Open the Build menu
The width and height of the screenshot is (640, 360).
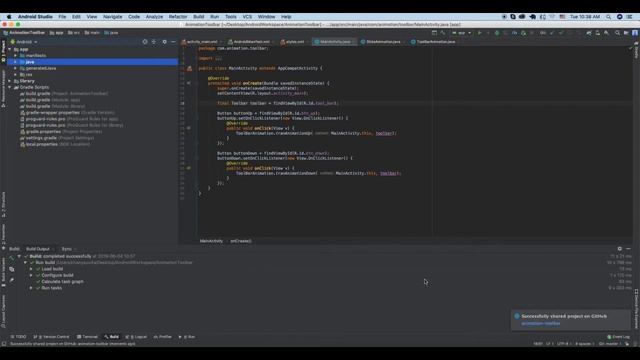click(x=199, y=17)
